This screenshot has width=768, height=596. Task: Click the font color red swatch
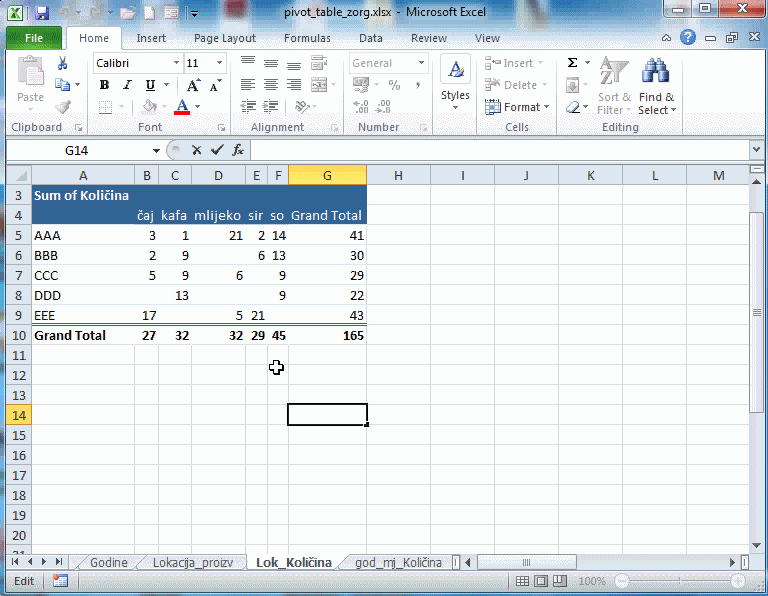[182, 107]
